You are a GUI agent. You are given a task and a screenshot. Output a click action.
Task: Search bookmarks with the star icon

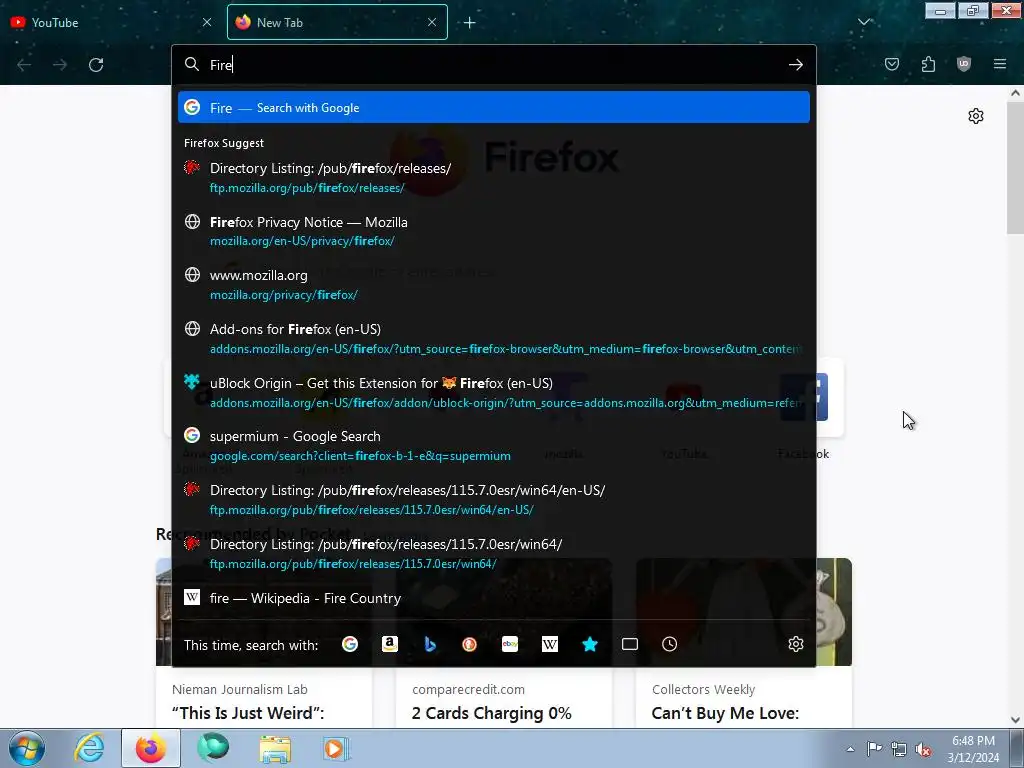[x=590, y=645]
